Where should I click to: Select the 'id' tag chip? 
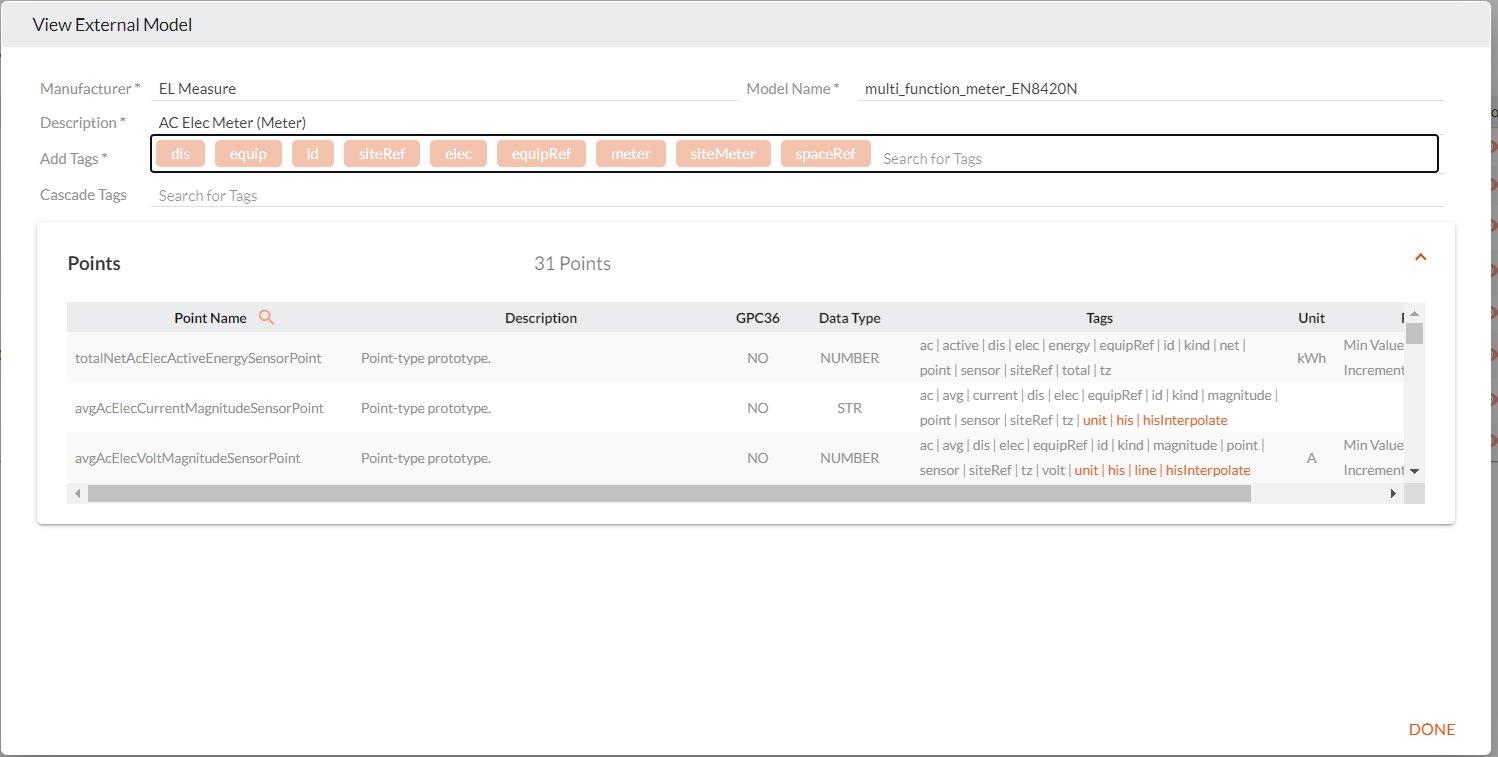[313, 154]
